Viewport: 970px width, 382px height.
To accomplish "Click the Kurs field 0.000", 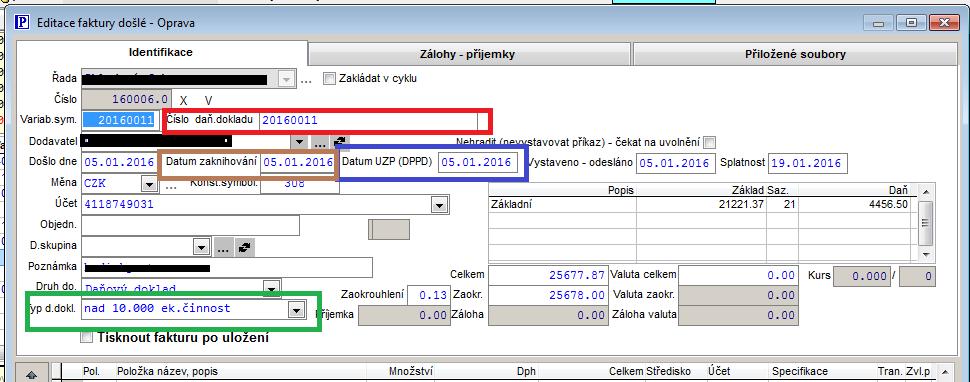I will (862, 276).
